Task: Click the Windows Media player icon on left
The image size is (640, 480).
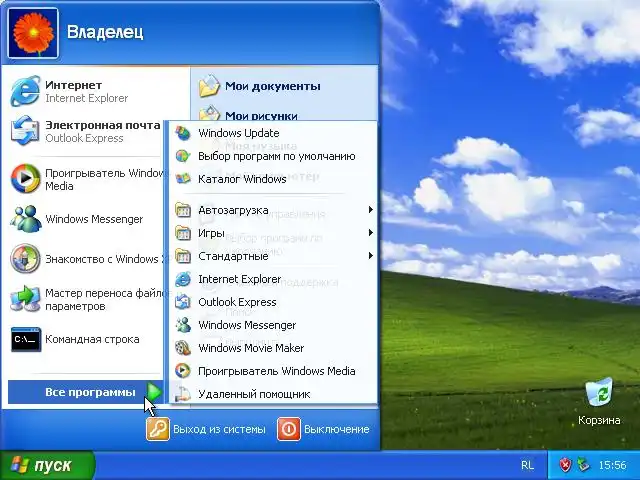Action: [x=25, y=179]
